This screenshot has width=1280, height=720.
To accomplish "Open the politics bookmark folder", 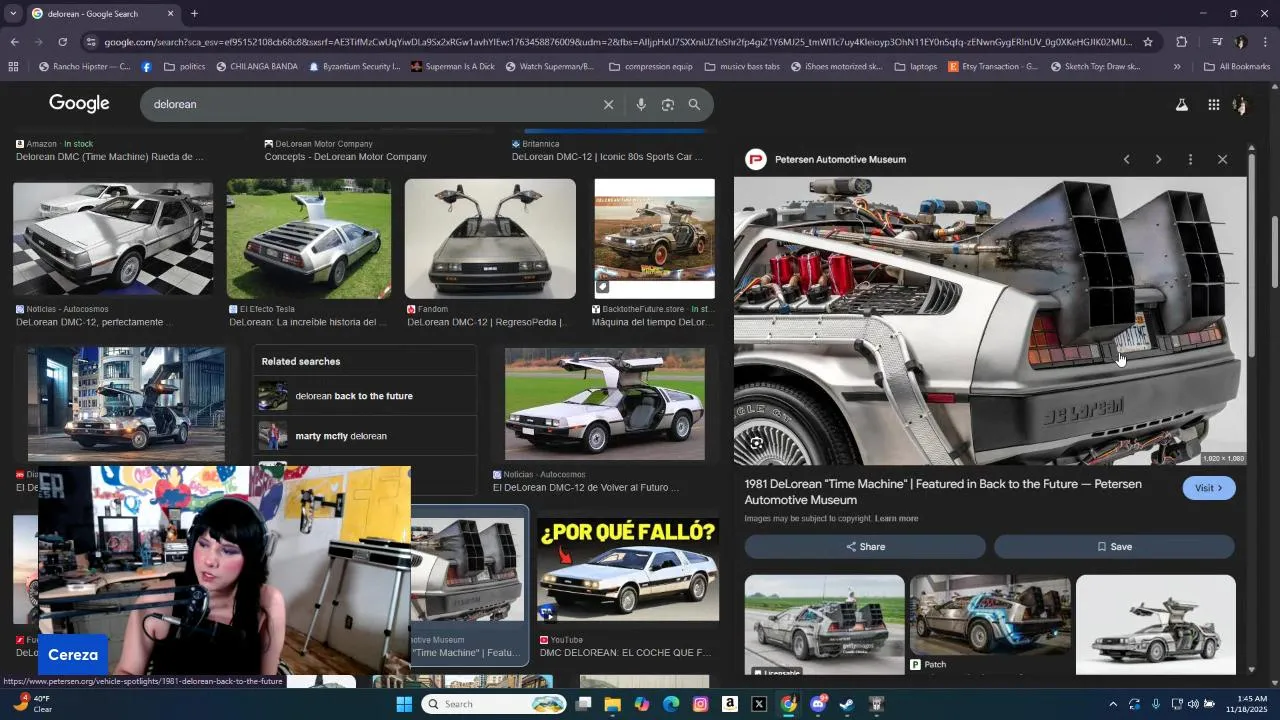I will tap(184, 67).
